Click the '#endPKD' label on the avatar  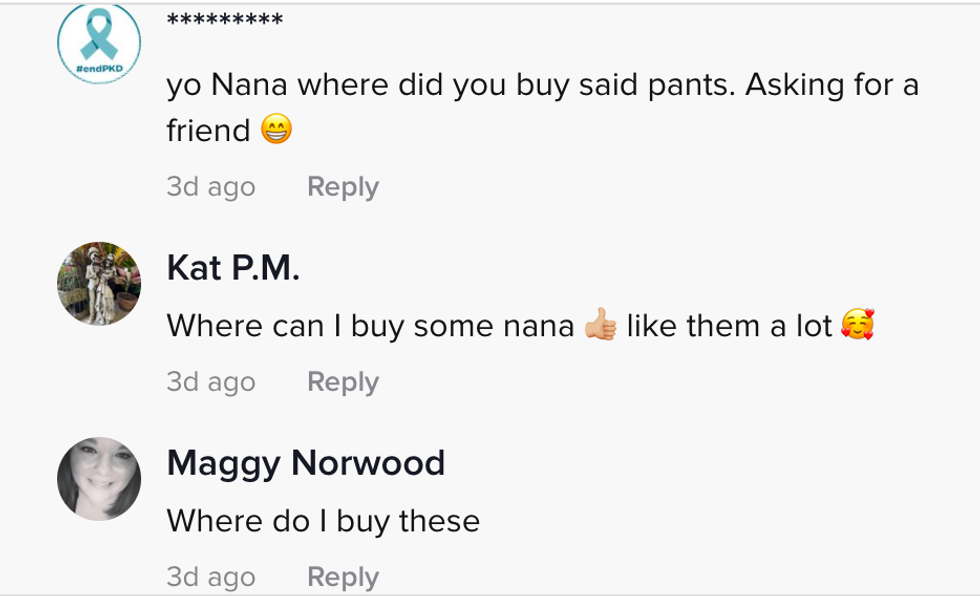[x=98, y=67]
